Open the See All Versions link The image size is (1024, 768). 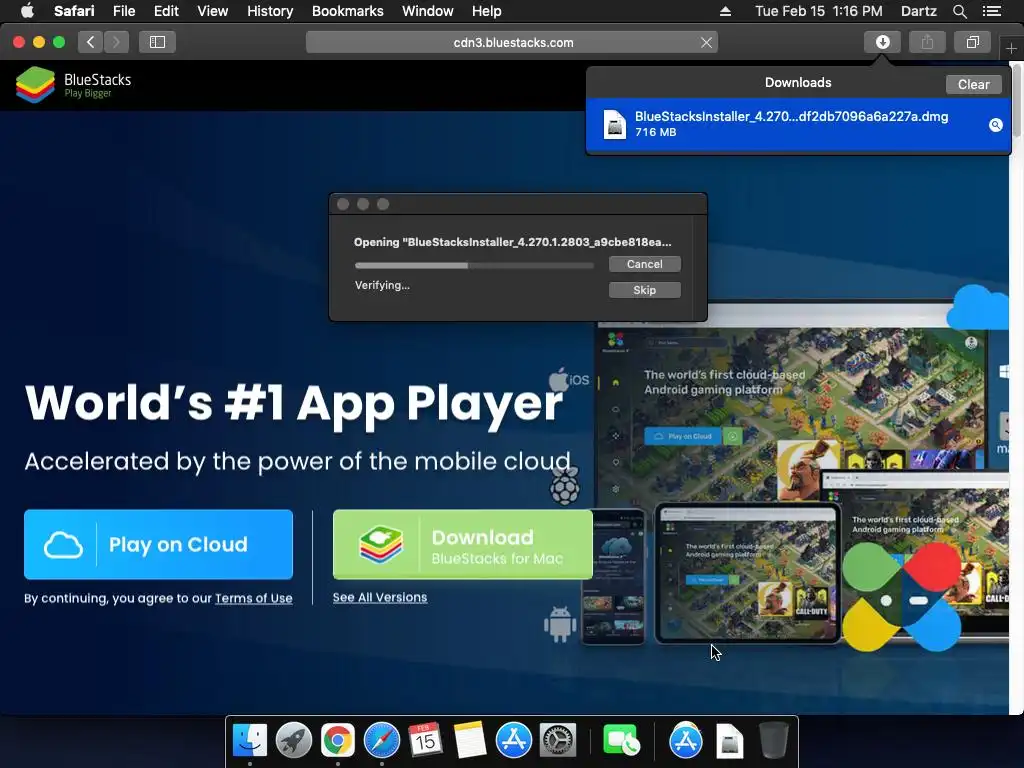379,597
